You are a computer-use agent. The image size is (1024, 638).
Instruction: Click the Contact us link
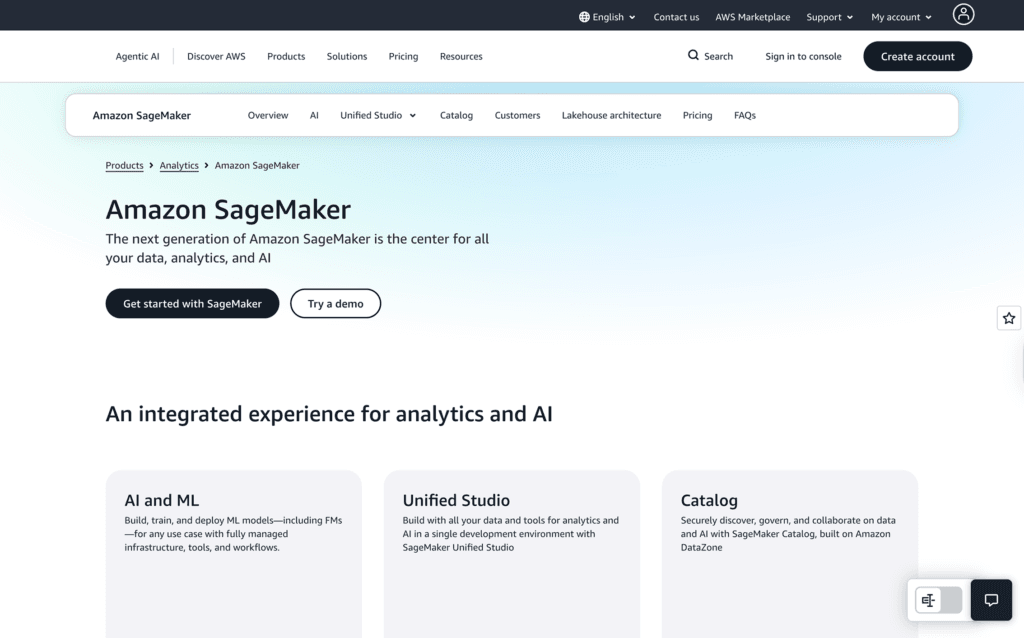(x=676, y=17)
